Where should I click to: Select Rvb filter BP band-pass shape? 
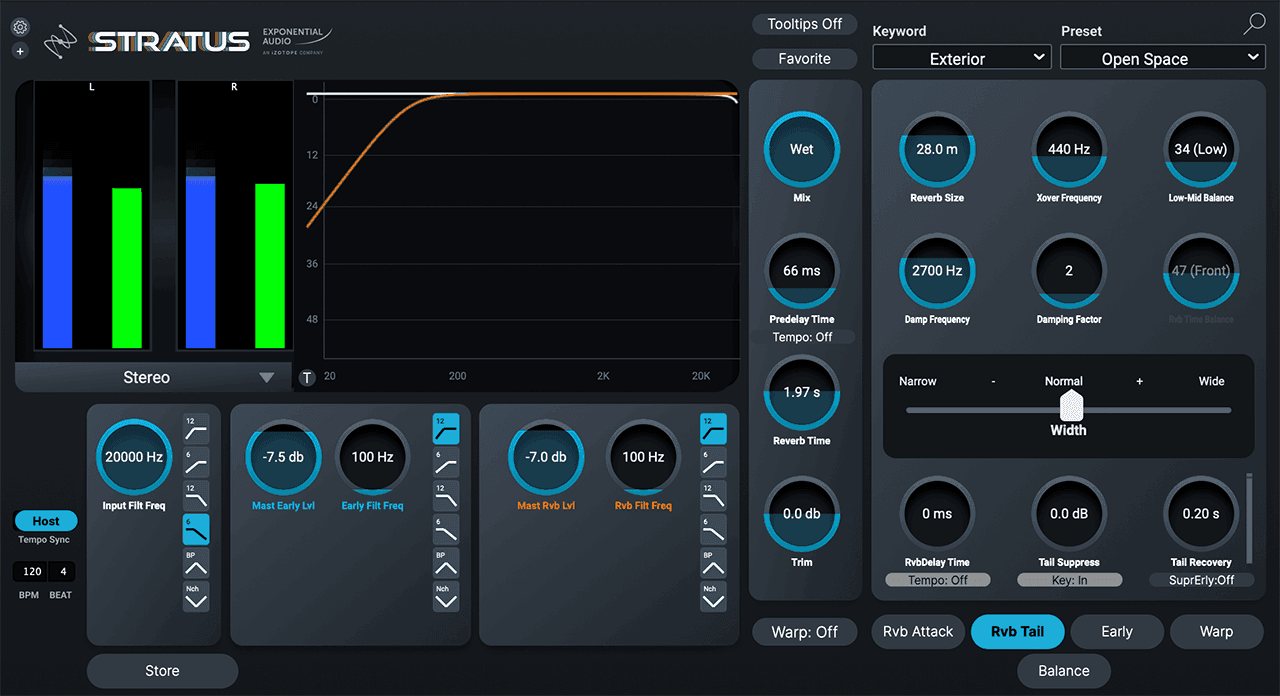pyautogui.click(x=713, y=563)
